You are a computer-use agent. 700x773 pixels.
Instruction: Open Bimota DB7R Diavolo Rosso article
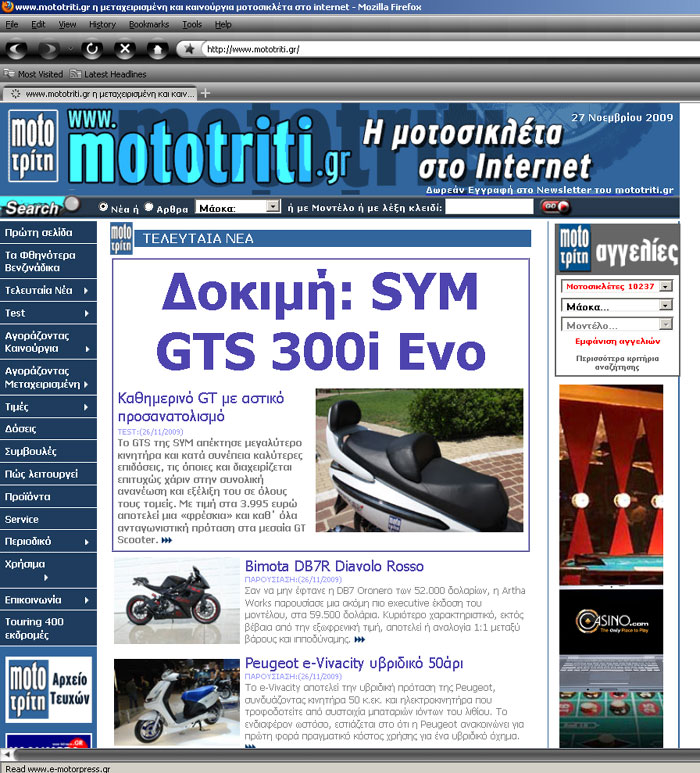pos(334,566)
